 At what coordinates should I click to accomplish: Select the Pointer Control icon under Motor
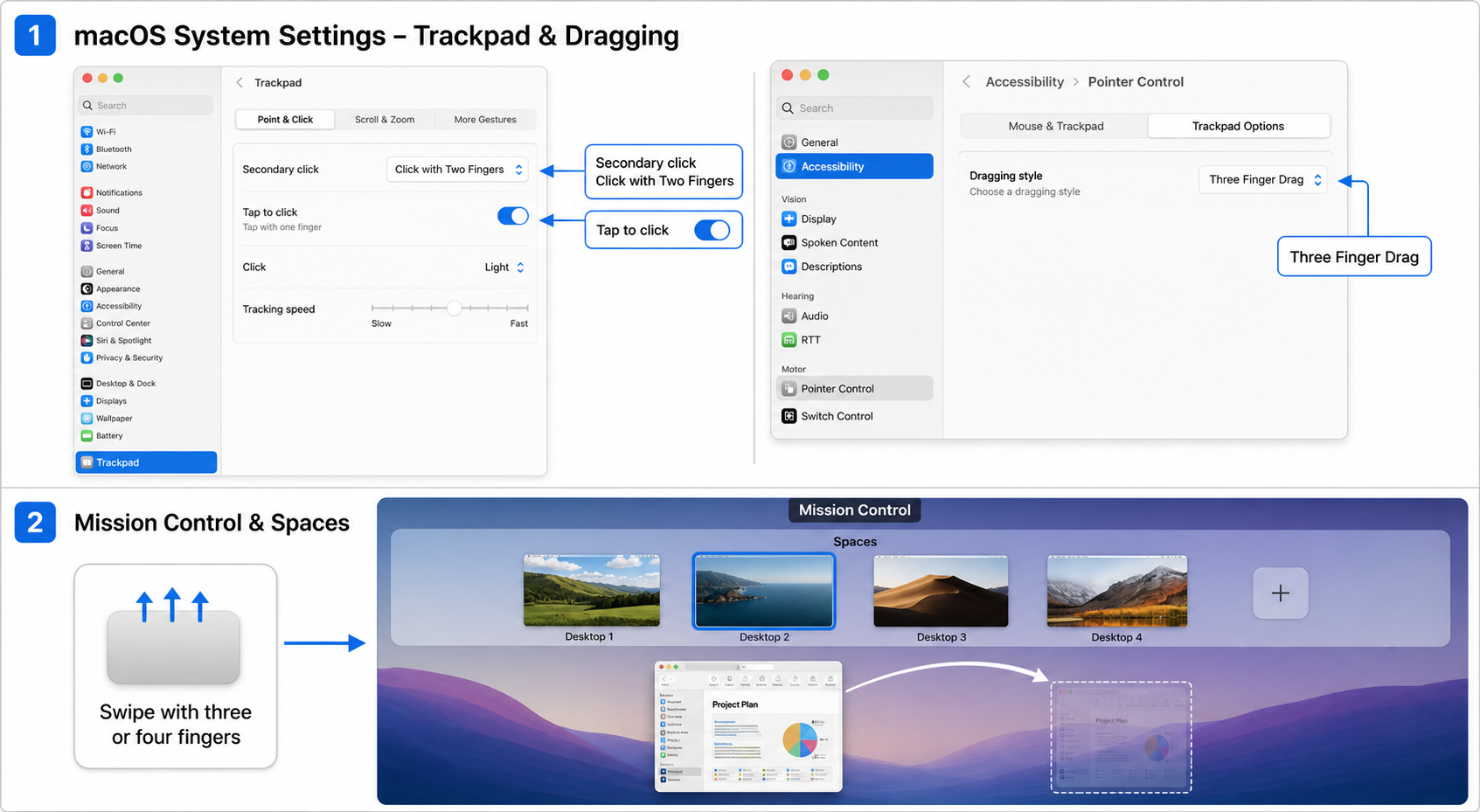(x=789, y=389)
